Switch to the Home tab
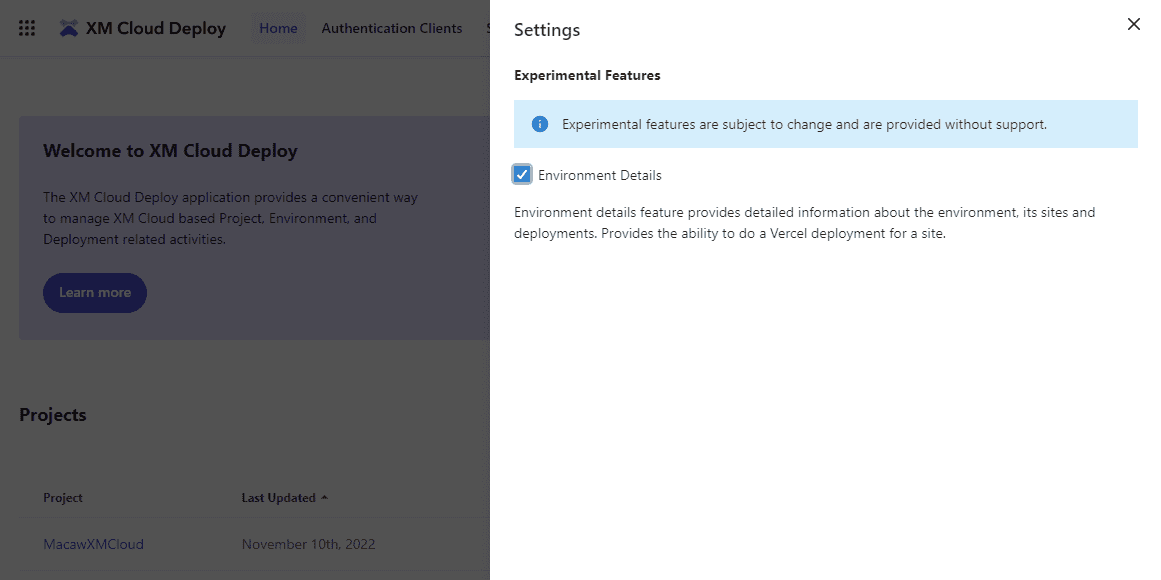Image resolution: width=1161 pixels, height=580 pixels. tap(278, 28)
